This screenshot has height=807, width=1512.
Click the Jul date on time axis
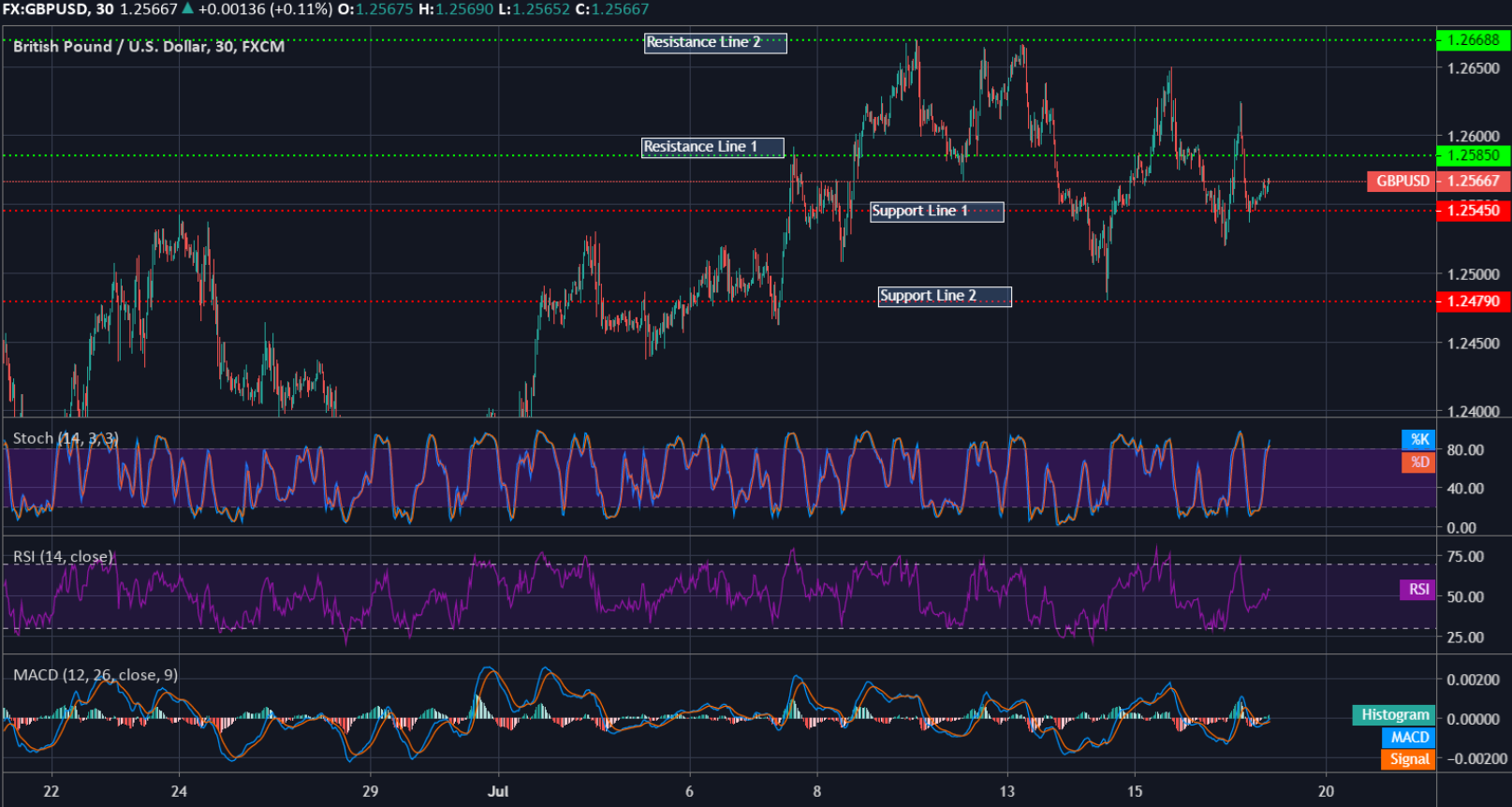click(498, 792)
